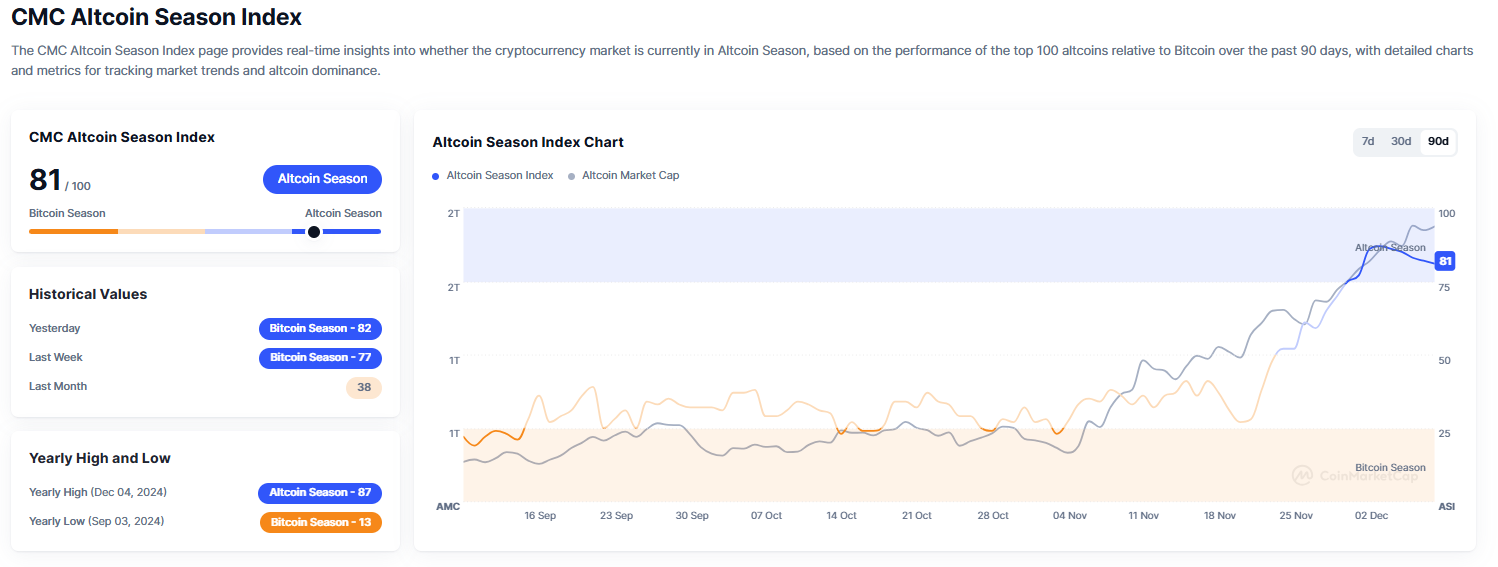Click the Yearly High Altcoin Season - 87 badge

pos(320,493)
